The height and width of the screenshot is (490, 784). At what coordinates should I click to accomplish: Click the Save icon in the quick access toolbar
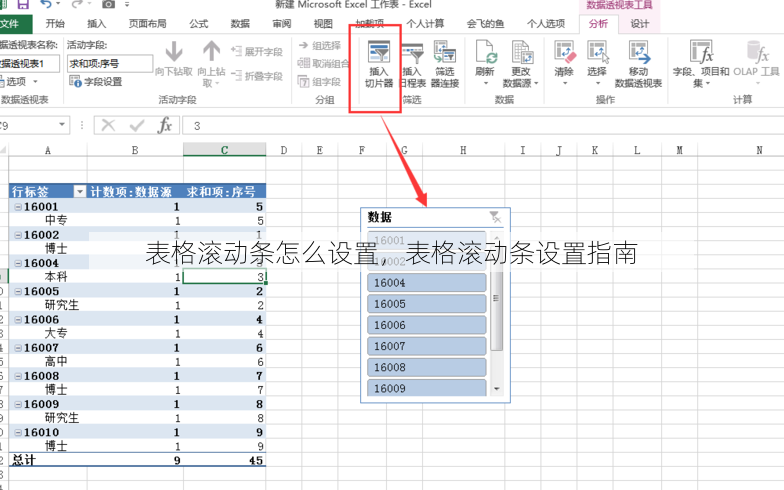(x=23, y=4)
